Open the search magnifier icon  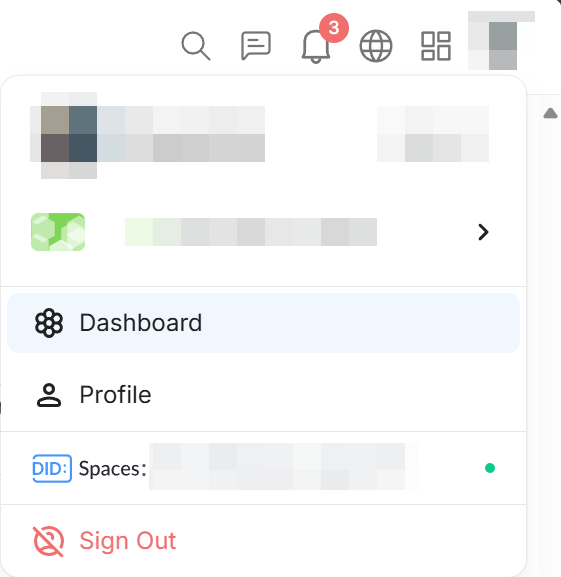196,46
